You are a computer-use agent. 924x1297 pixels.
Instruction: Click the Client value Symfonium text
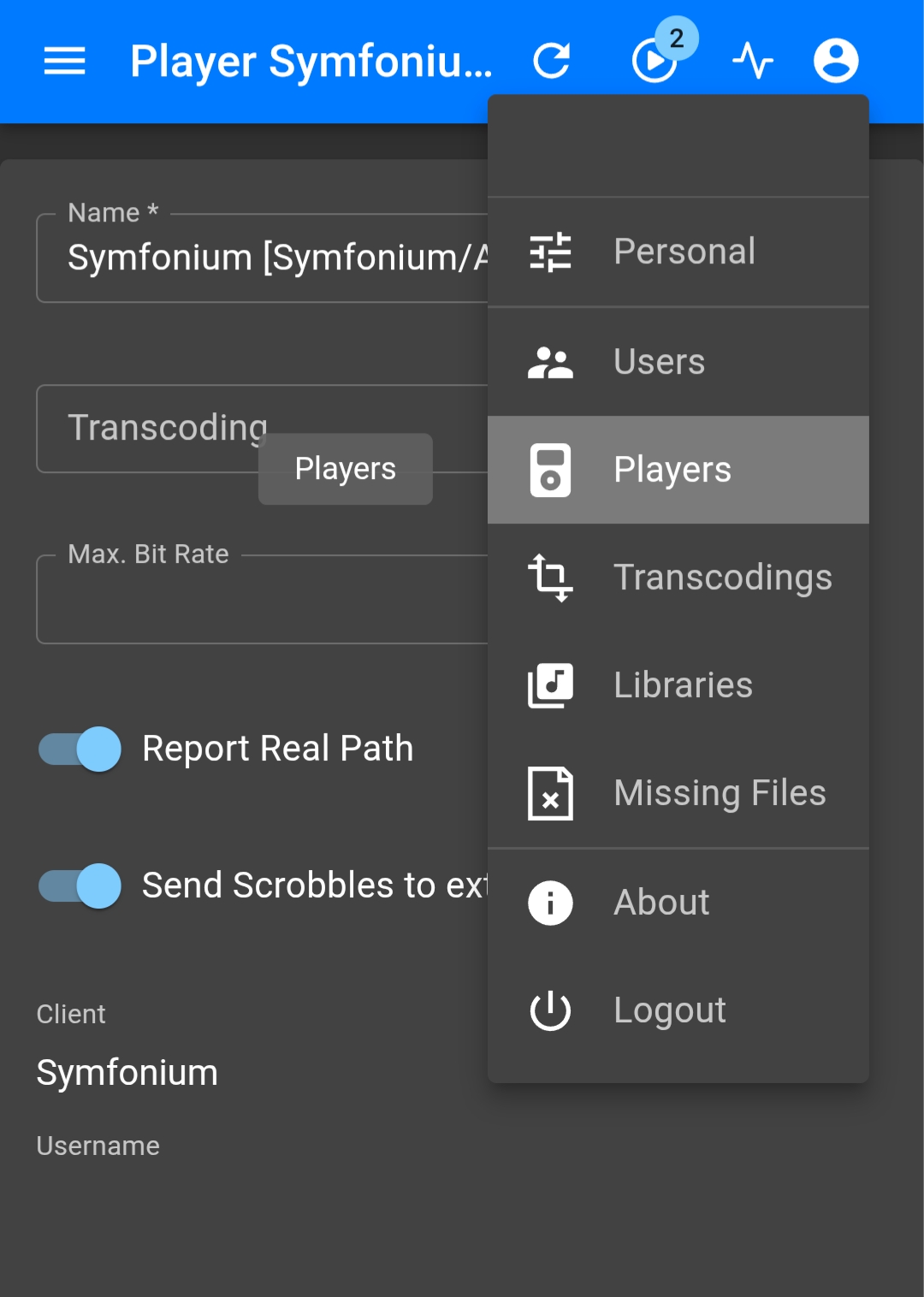127,1073
